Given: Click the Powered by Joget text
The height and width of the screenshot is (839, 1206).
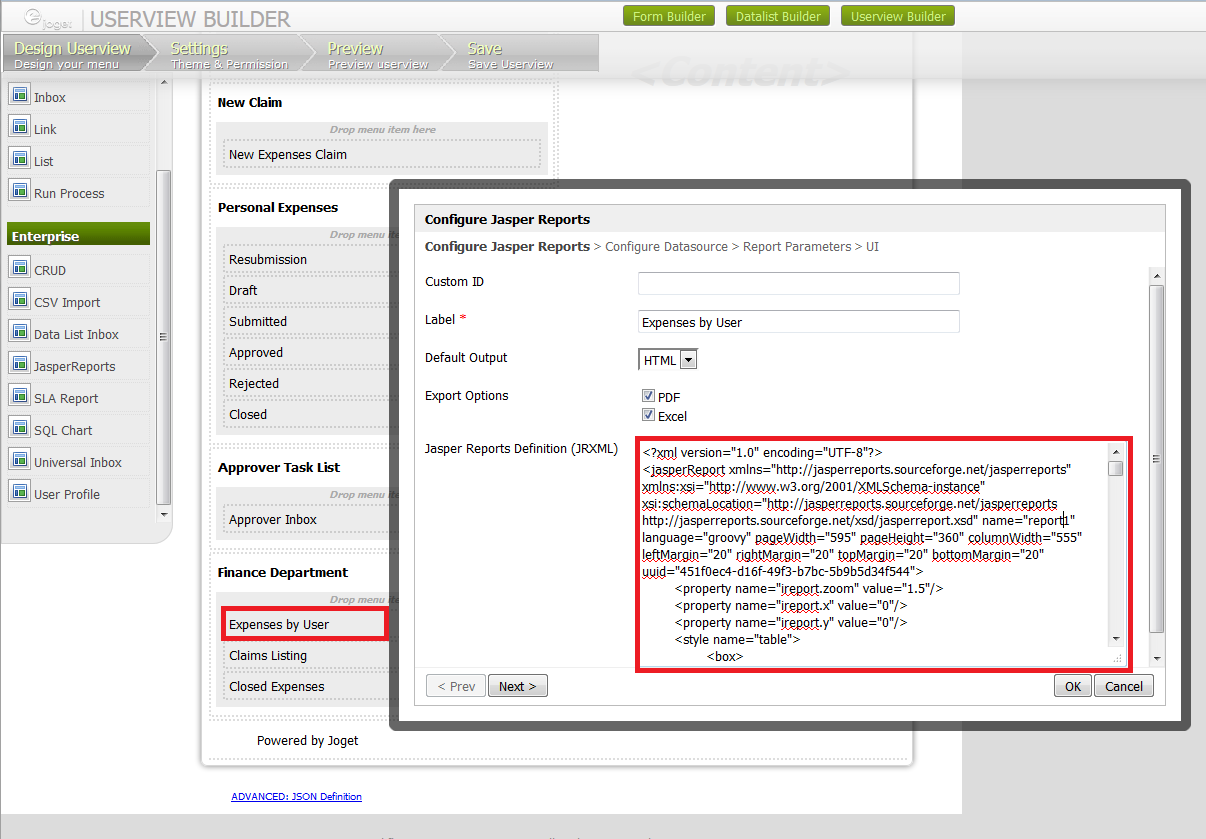Looking at the screenshot, I should tap(307, 740).
